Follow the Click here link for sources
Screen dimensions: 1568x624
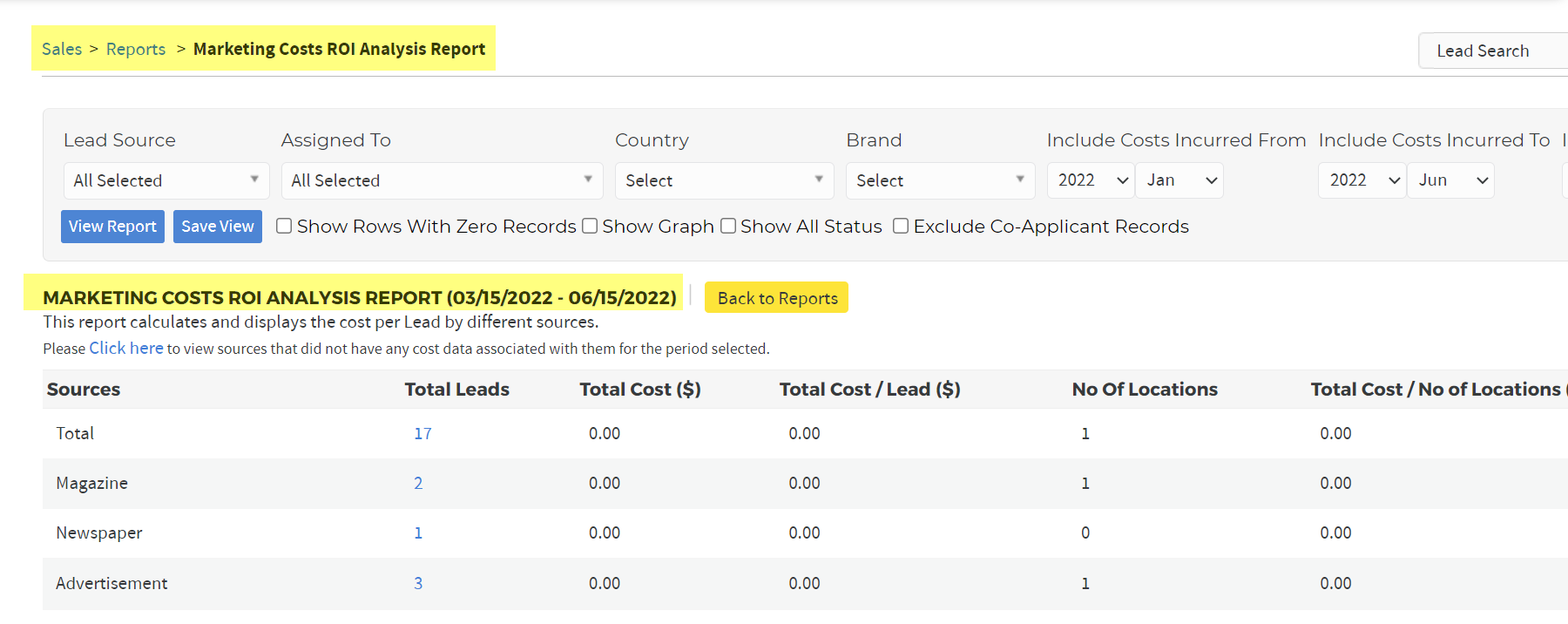click(x=126, y=348)
